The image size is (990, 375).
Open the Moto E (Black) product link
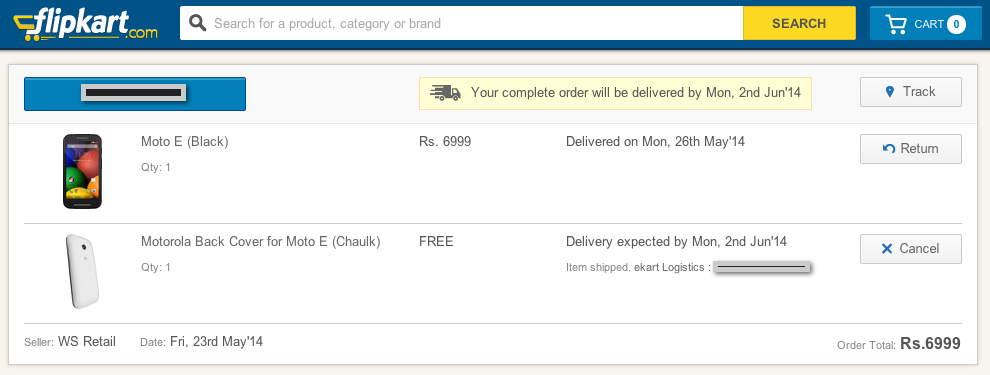[x=184, y=142]
